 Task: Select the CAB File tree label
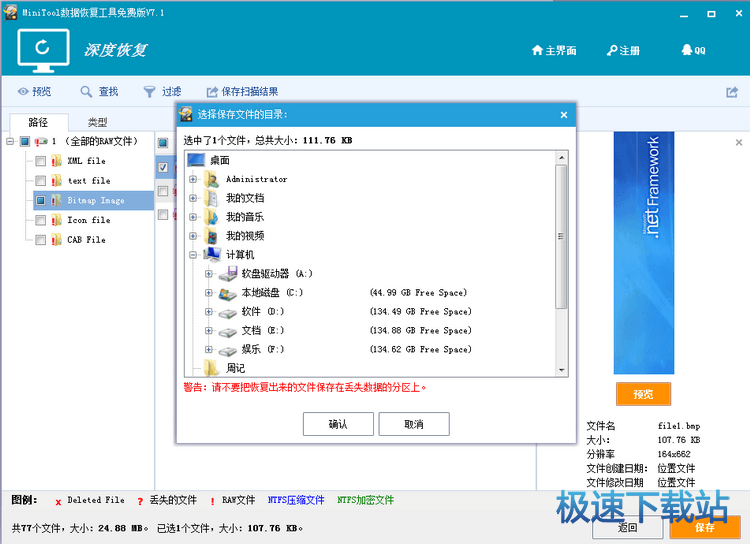pos(87,239)
